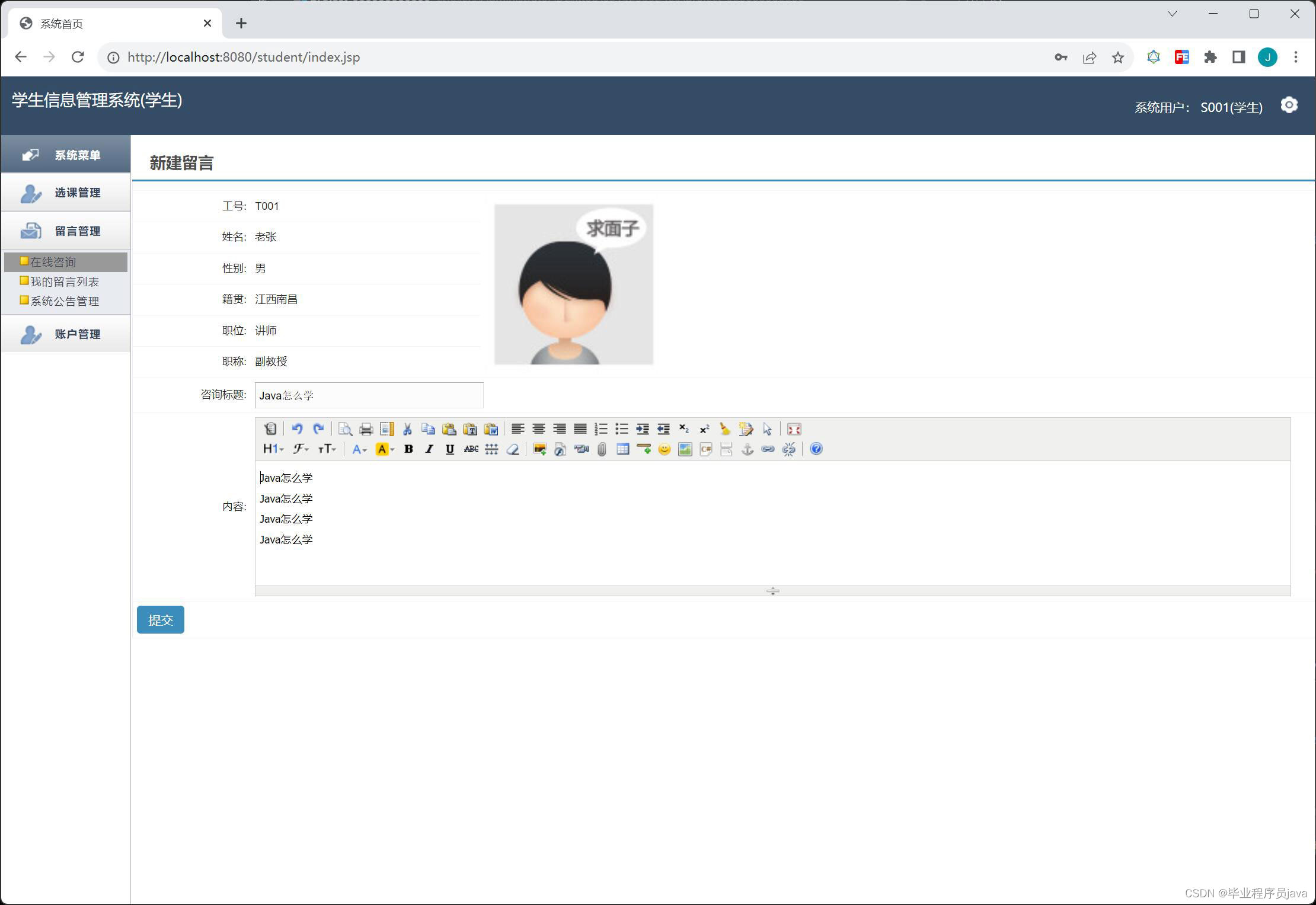The image size is (1316, 905).
Task: Insert code block
Action: coord(705,449)
